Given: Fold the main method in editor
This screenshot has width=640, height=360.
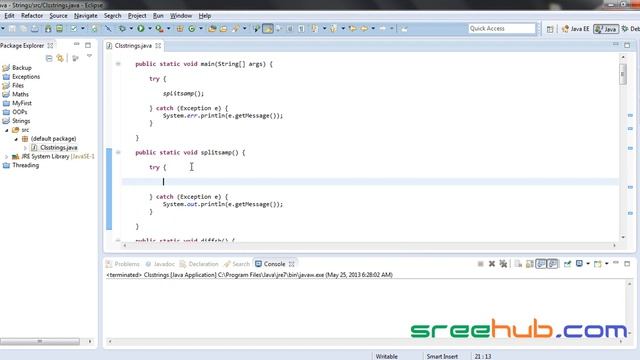Looking at the screenshot, I should [118, 64].
